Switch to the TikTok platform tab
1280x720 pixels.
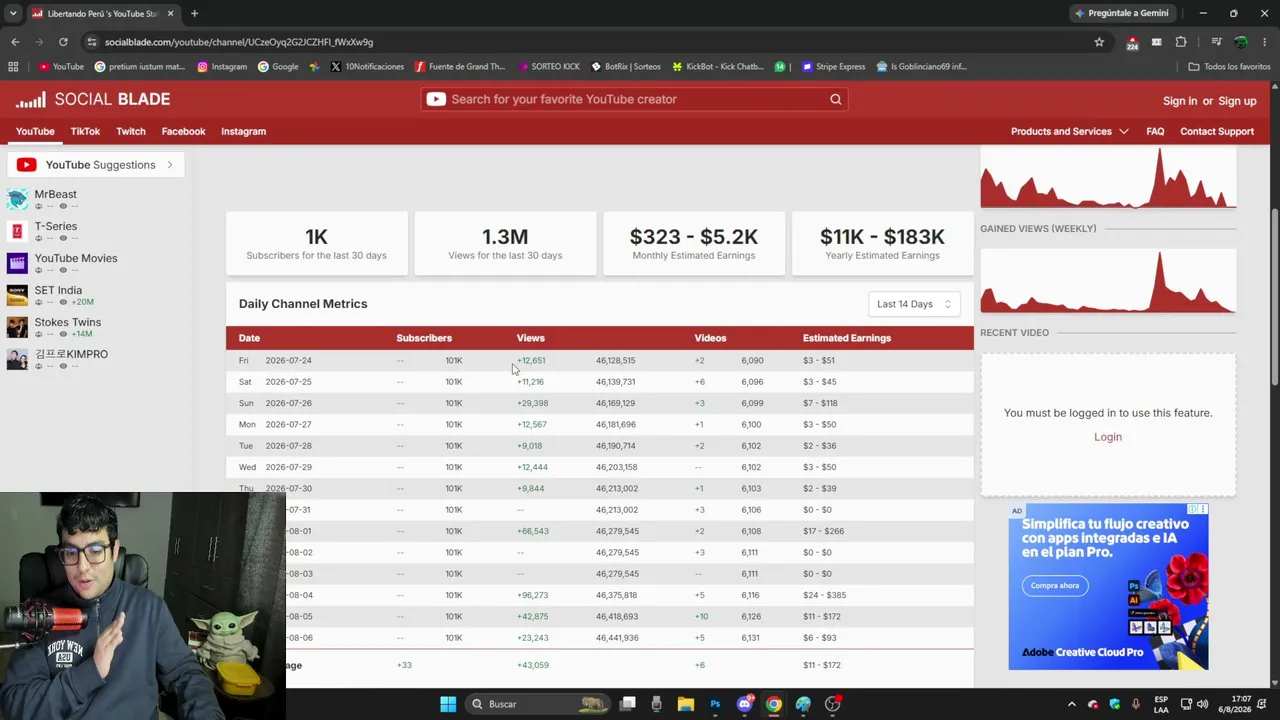pyautogui.click(x=85, y=131)
